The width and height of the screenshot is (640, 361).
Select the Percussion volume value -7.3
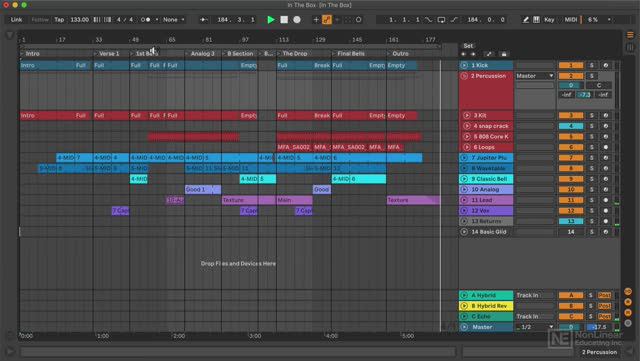584,95
